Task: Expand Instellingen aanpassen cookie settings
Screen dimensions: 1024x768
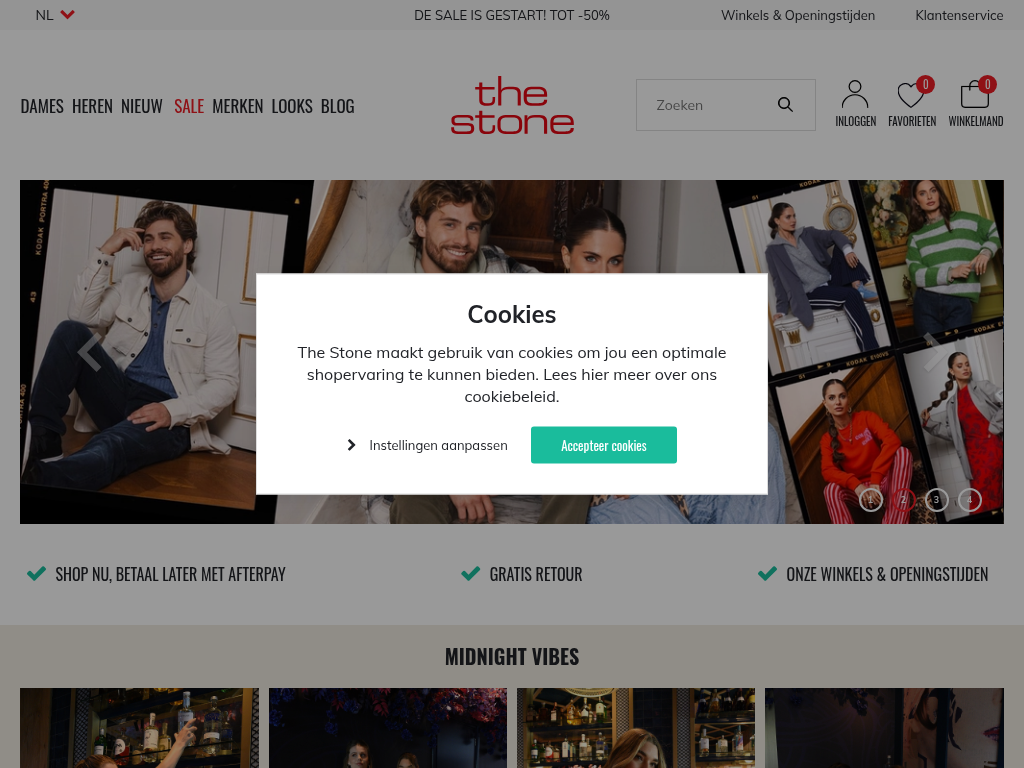Action: (427, 445)
